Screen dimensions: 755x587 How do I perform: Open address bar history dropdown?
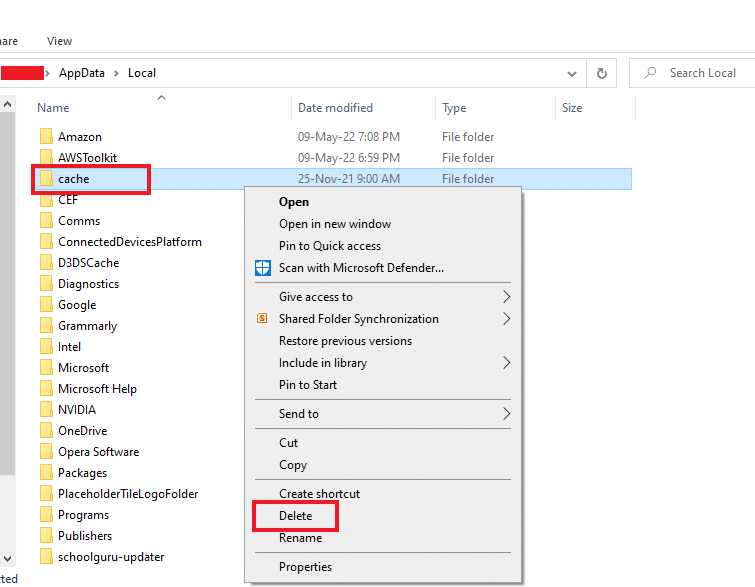point(572,74)
